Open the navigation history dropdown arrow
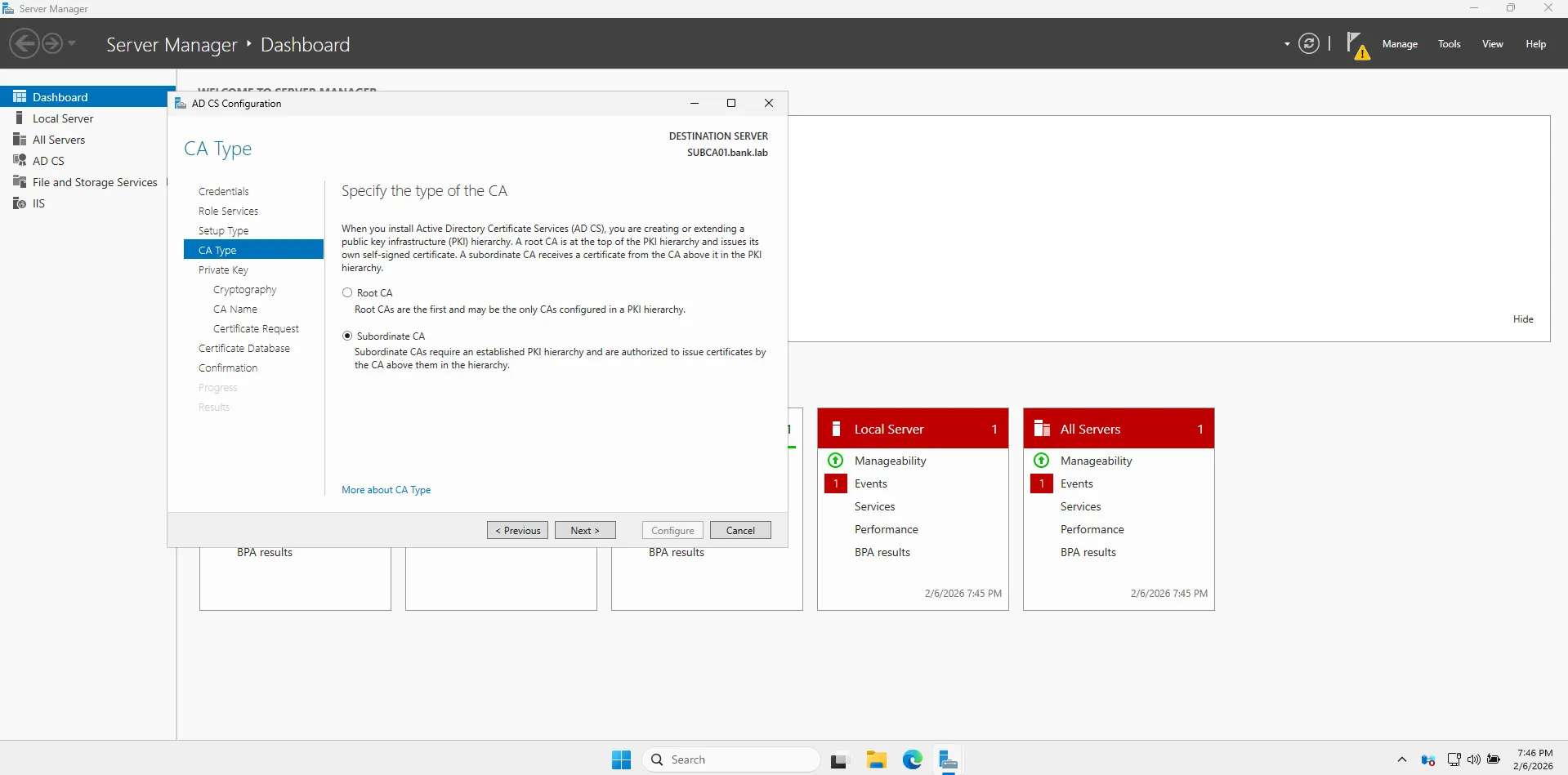The image size is (1568, 775). 72,43
